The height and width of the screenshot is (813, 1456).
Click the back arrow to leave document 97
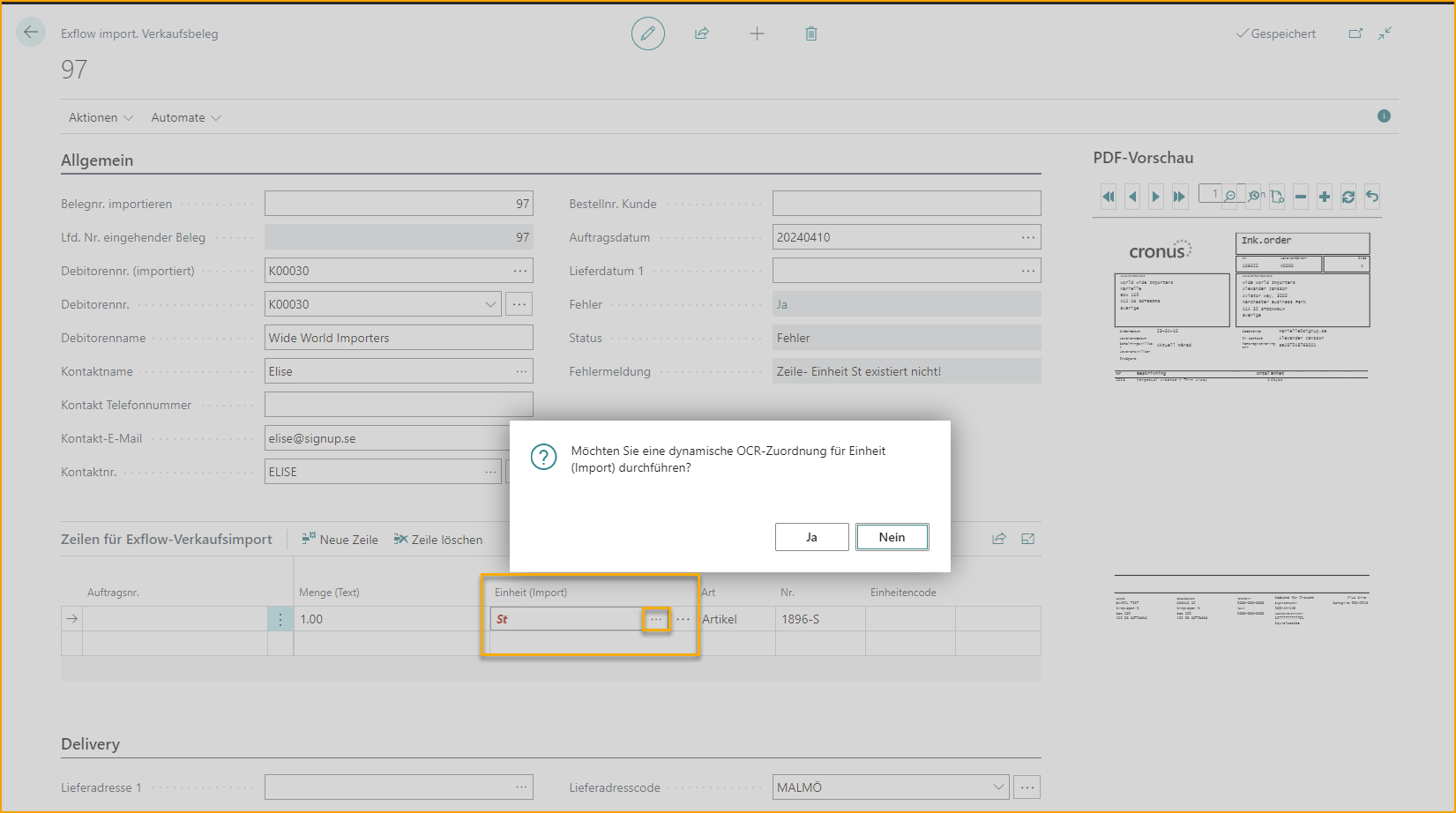(30, 32)
